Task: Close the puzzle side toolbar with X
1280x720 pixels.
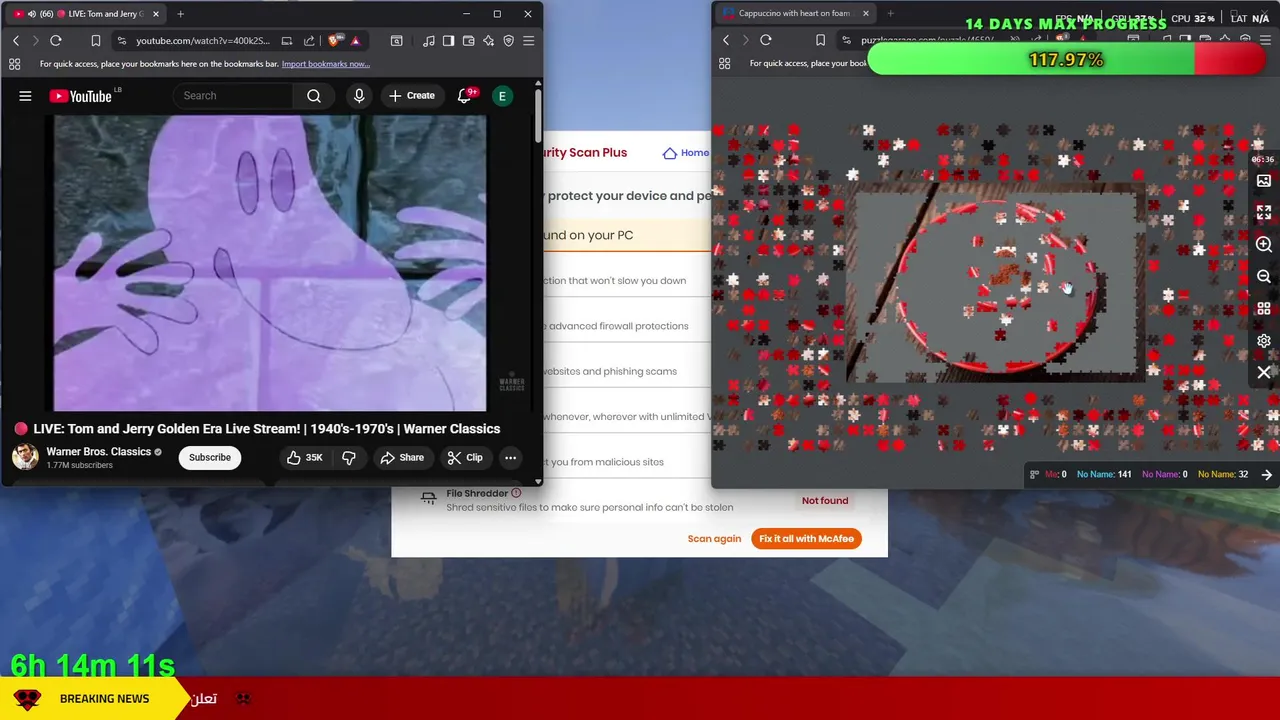Action: point(1264,373)
